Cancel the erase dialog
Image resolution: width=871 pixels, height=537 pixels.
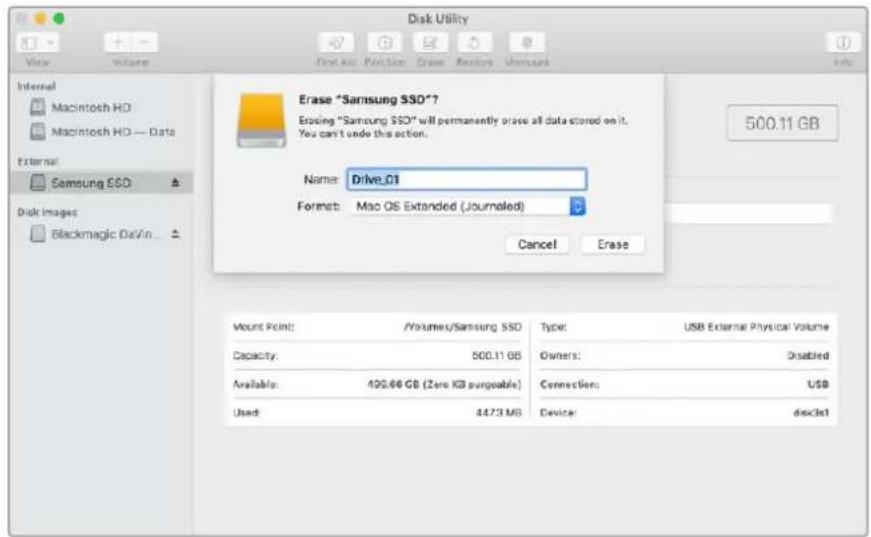pyautogui.click(x=537, y=244)
